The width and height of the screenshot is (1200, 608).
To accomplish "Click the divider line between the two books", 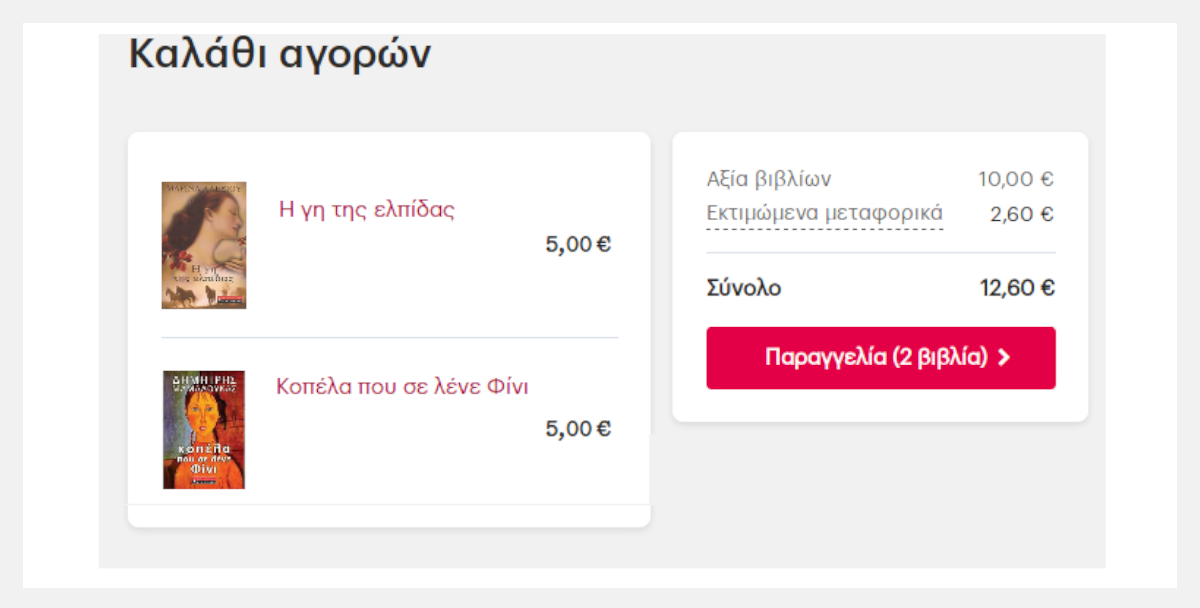I will point(390,338).
